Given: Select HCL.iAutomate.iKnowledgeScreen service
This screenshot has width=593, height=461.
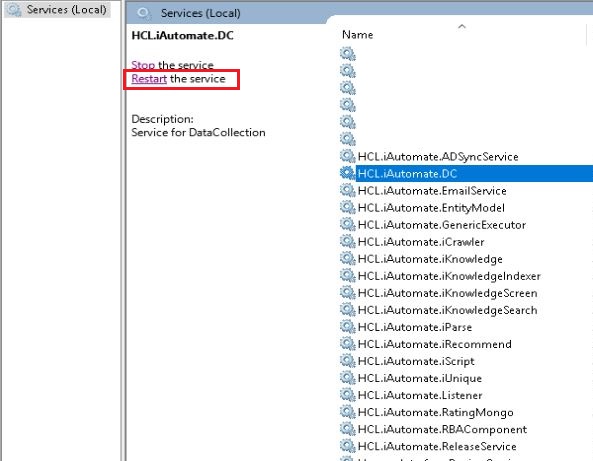Looking at the screenshot, I should click(x=447, y=293).
